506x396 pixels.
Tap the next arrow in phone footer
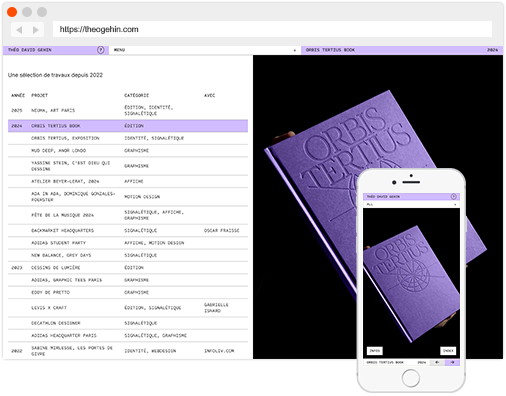[452, 362]
